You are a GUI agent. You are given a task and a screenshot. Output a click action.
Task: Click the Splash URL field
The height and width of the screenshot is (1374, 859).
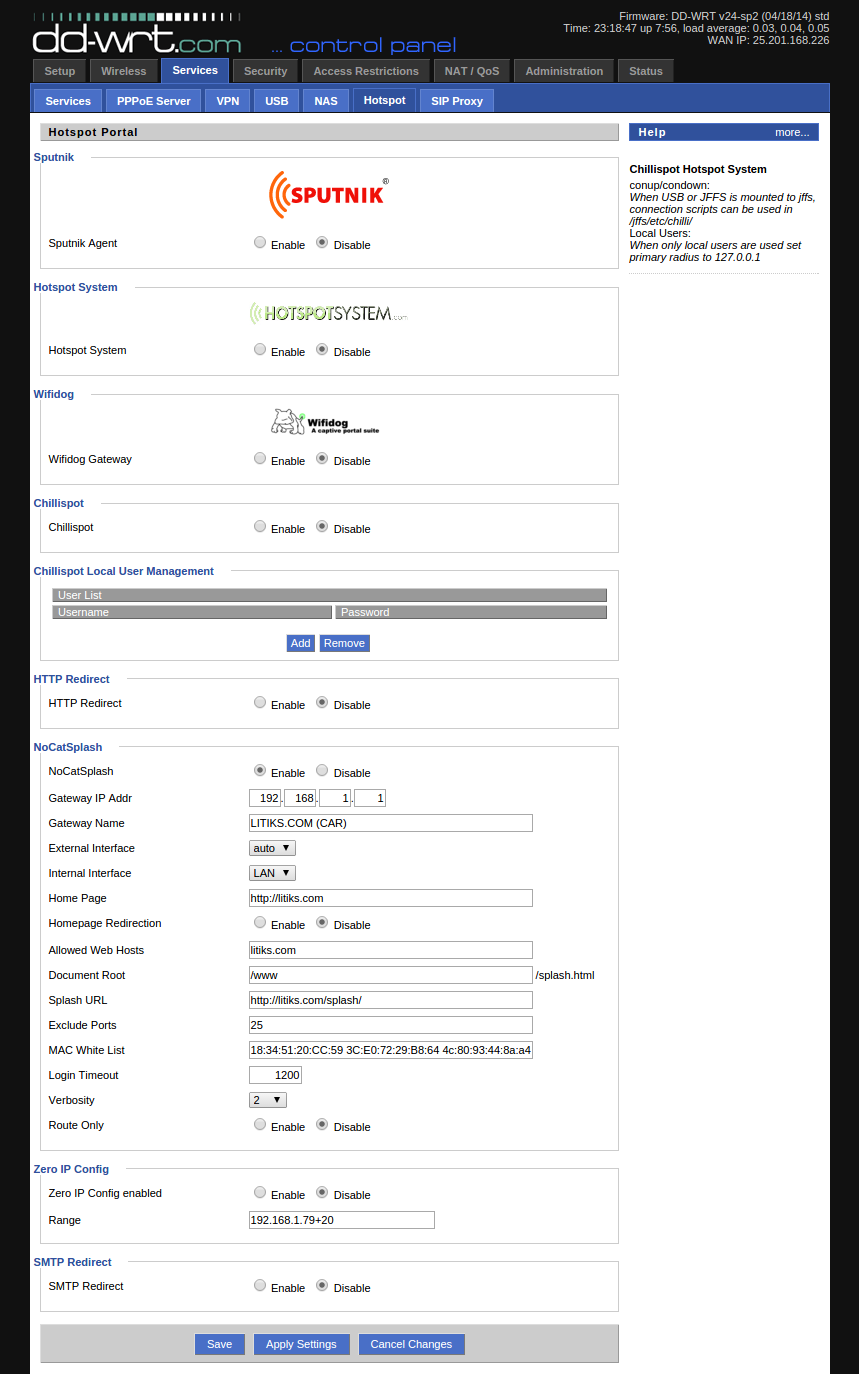(391, 1000)
